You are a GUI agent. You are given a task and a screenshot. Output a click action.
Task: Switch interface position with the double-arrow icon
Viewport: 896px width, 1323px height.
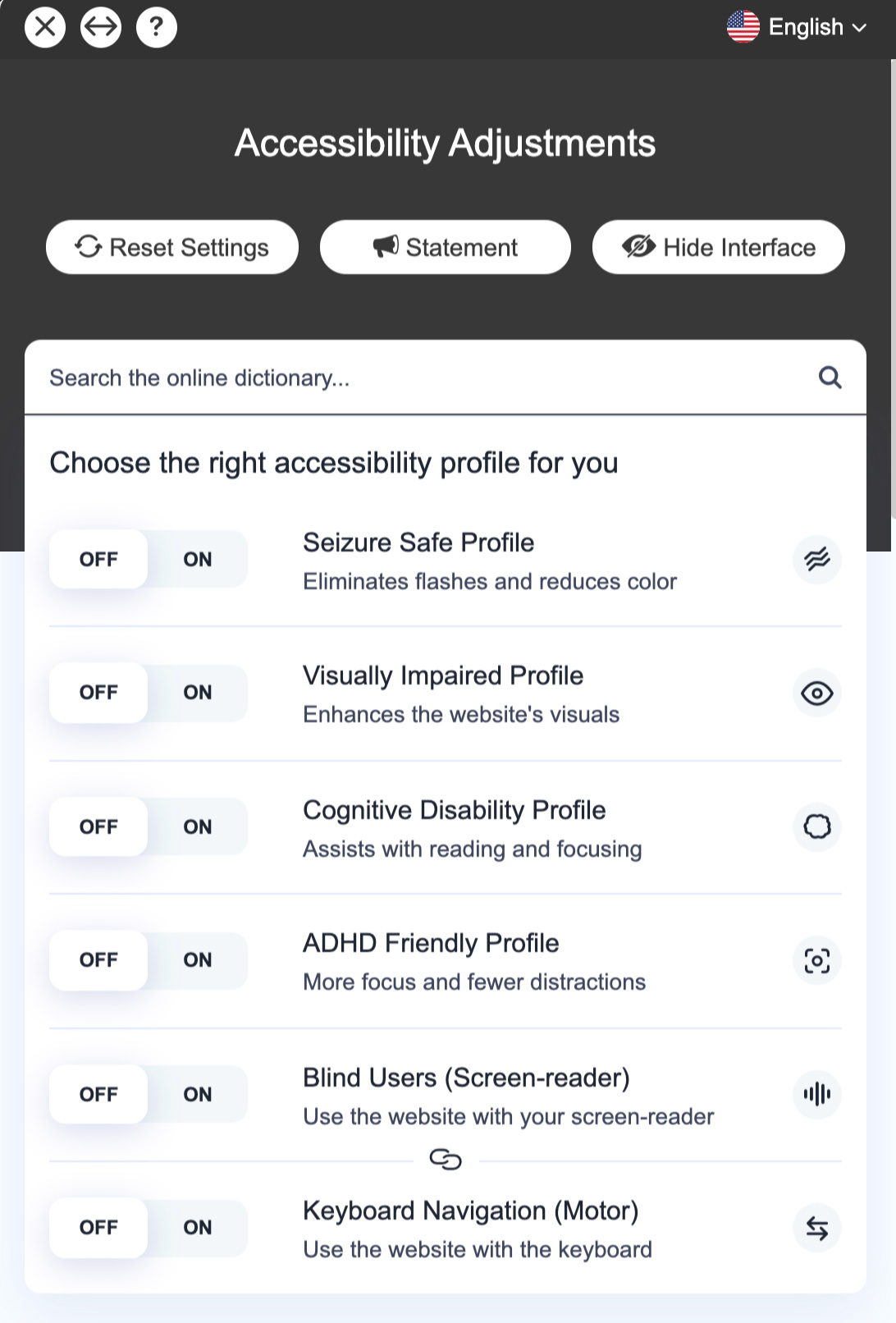101,27
